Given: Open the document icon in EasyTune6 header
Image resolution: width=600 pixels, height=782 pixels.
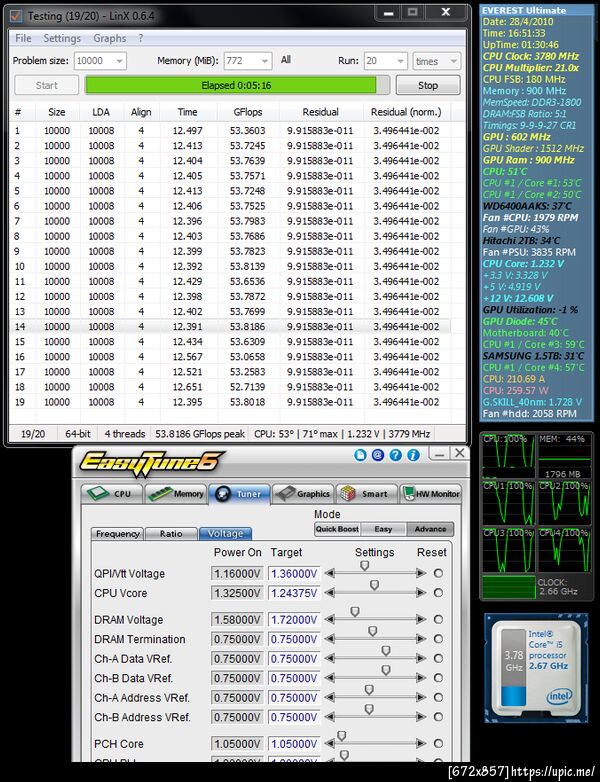Looking at the screenshot, I should tap(361, 455).
